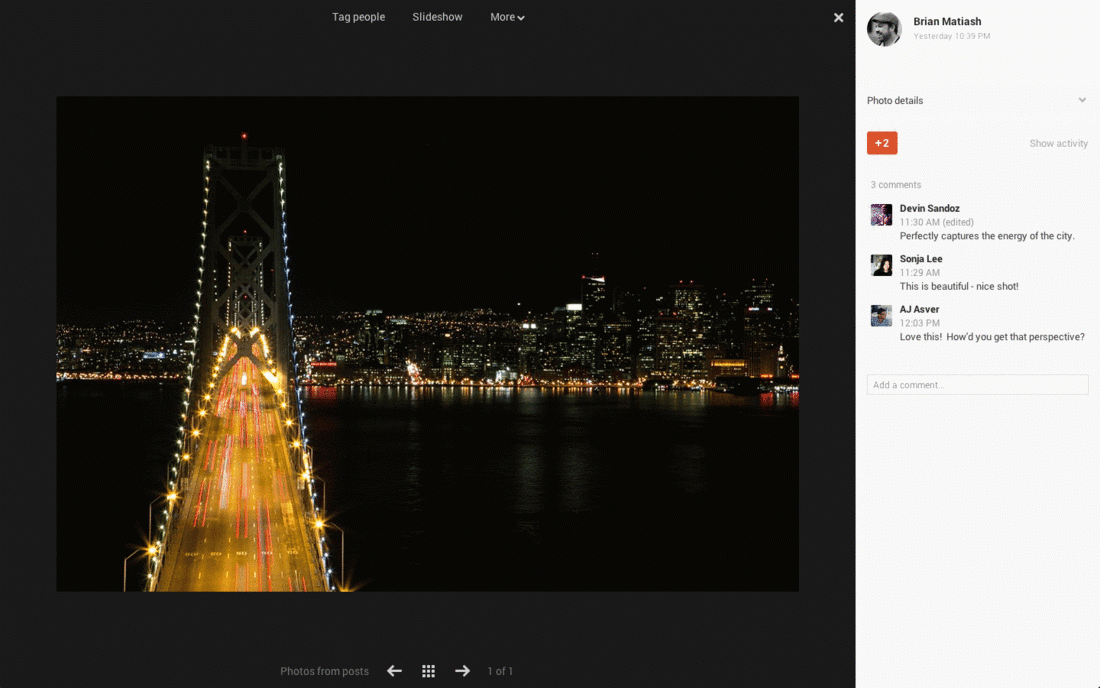Go to the next photo arrow
1100x688 pixels.
[x=462, y=671]
